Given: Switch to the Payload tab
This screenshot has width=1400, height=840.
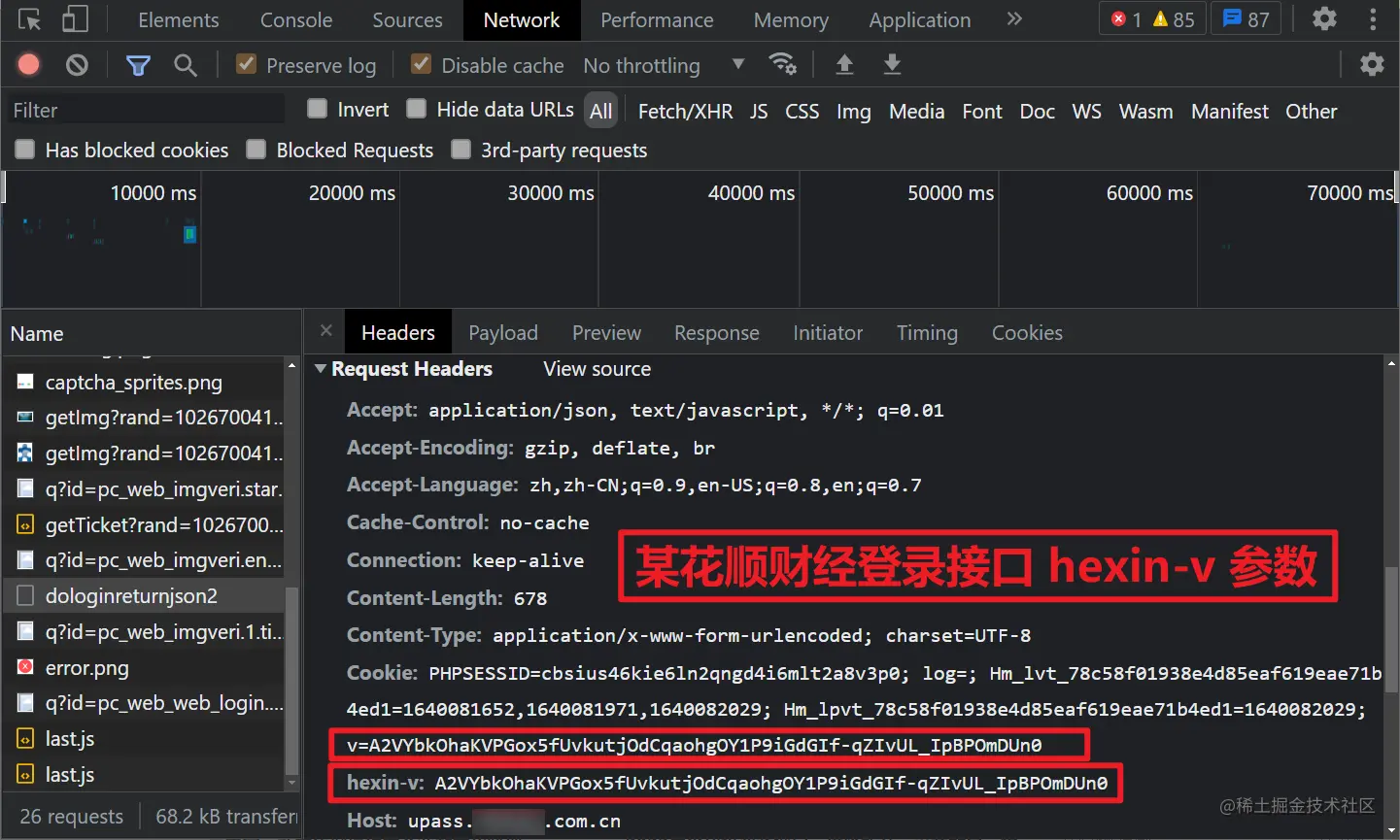Looking at the screenshot, I should click(x=503, y=333).
